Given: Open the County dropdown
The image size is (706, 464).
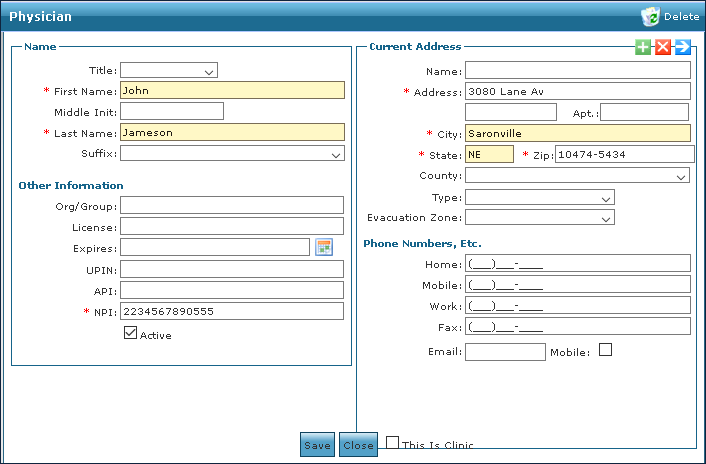Looking at the screenshot, I should tap(577, 176).
